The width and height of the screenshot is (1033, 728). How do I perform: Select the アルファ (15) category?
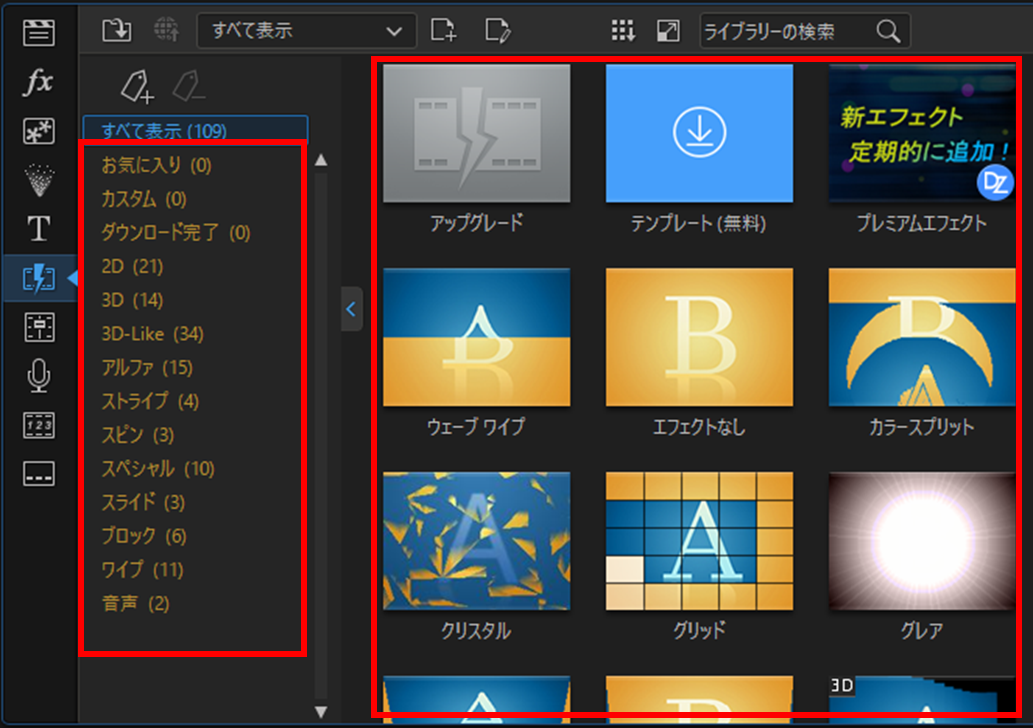(x=147, y=367)
